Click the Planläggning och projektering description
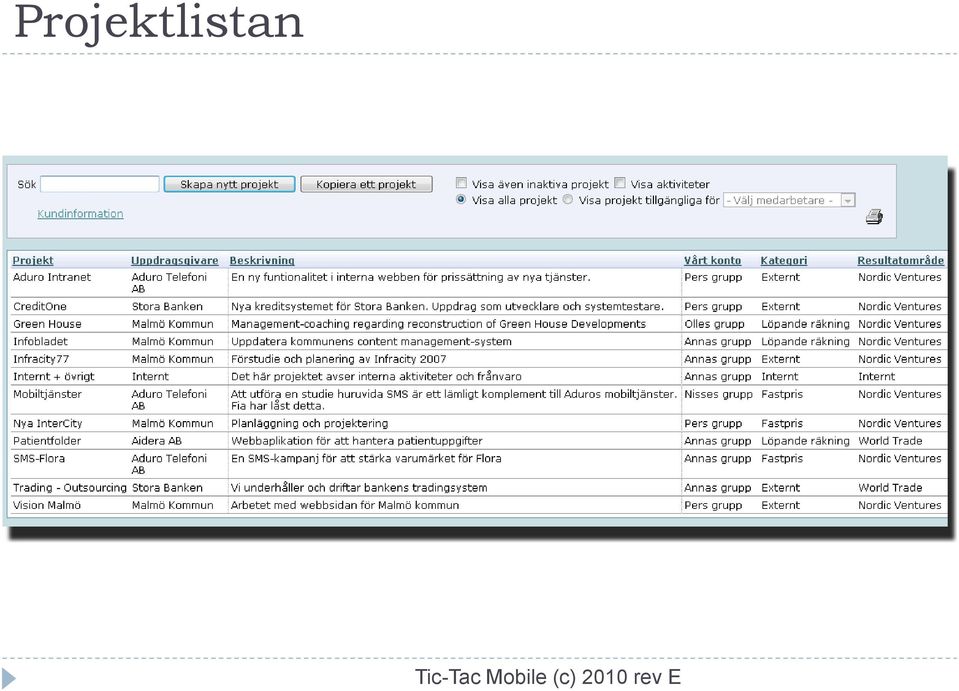The width and height of the screenshot is (959, 691). [x=309, y=423]
